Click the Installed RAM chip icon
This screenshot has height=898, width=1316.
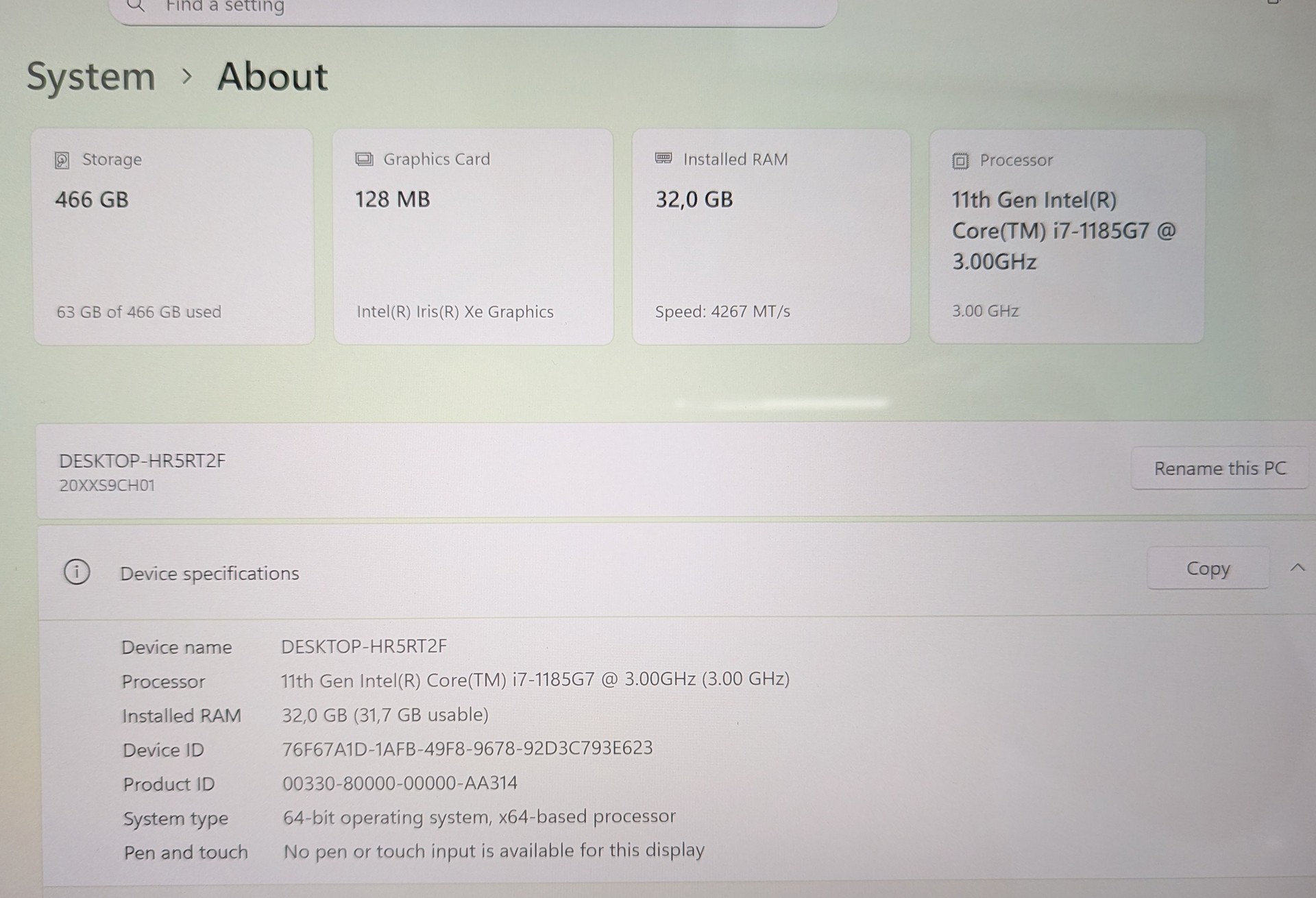tap(663, 159)
